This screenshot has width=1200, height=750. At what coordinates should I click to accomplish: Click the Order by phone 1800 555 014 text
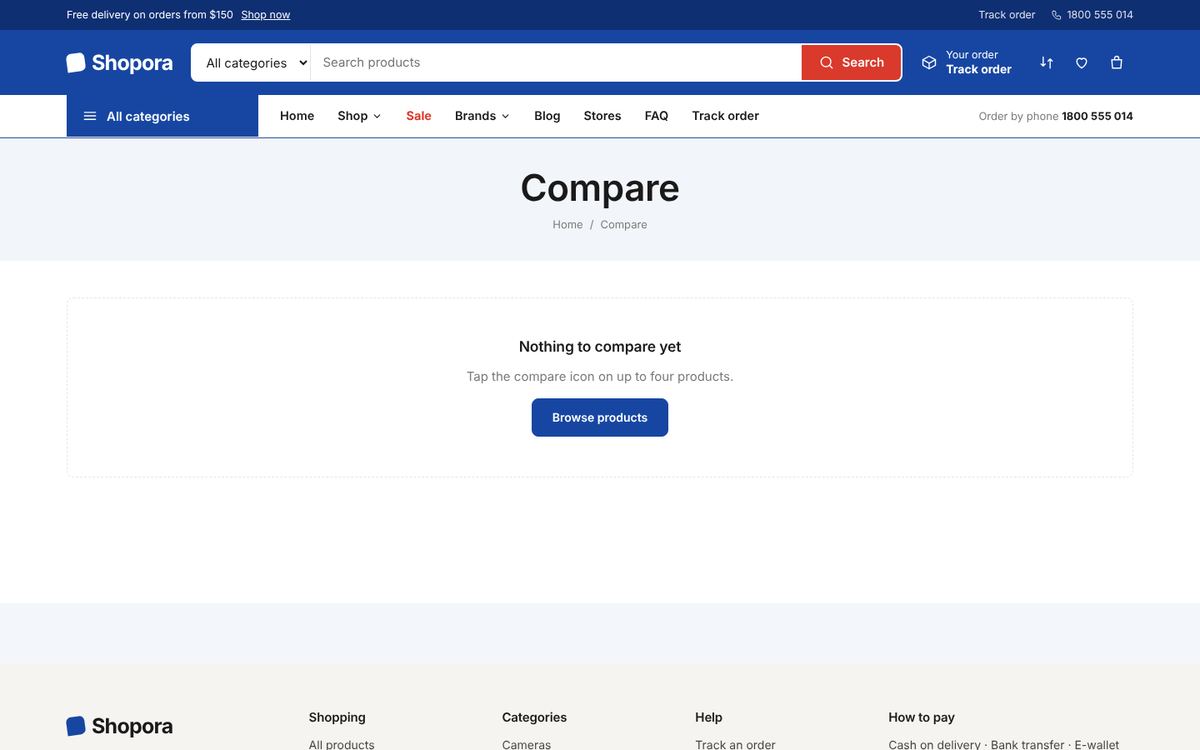coord(1056,116)
